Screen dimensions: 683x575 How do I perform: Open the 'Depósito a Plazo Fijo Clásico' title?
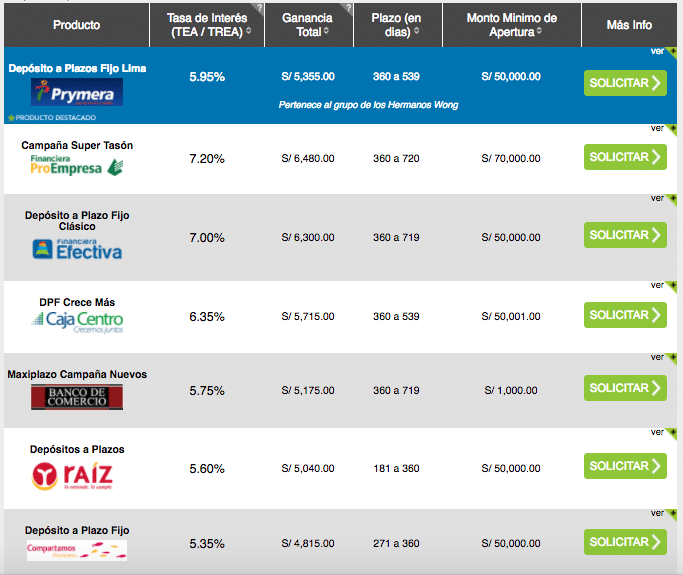click(x=77, y=221)
